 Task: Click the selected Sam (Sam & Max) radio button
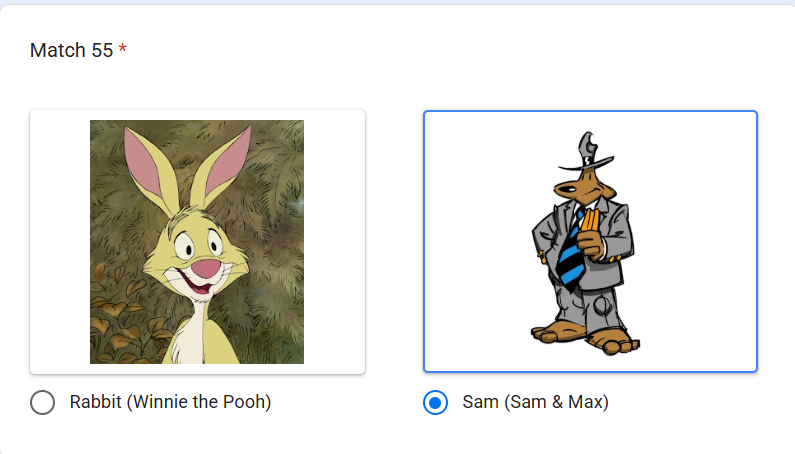click(x=436, y=402)
